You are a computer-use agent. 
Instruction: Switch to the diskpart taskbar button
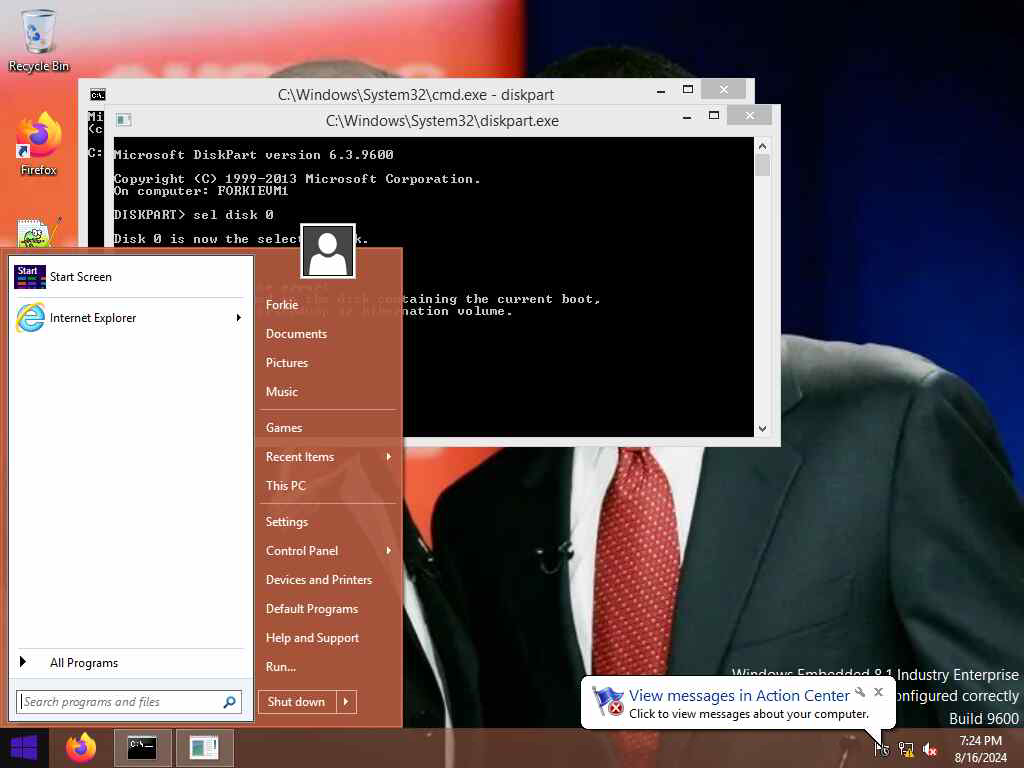pos(204,747)
